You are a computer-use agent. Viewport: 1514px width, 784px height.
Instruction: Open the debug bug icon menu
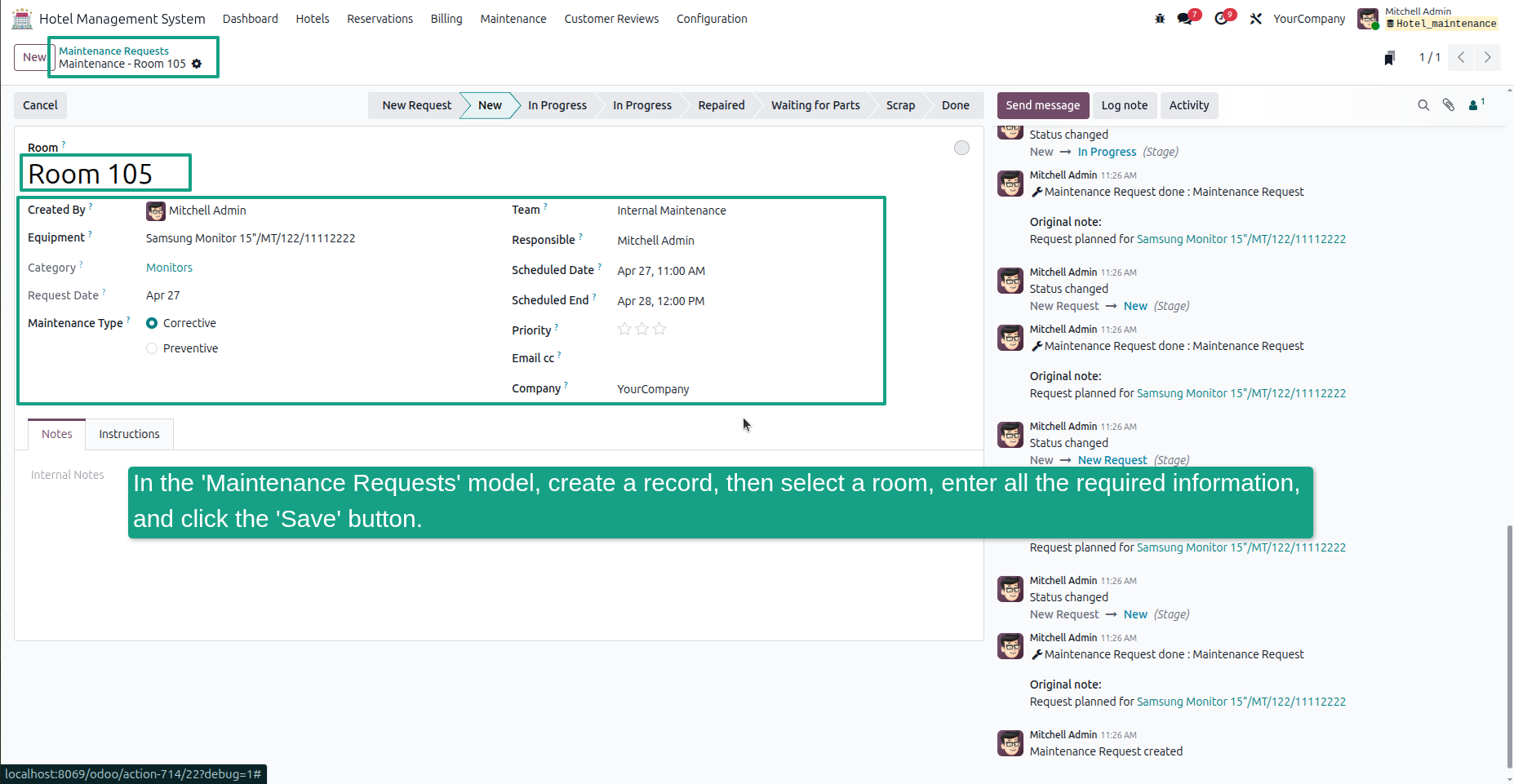[x=1160, y=19]
